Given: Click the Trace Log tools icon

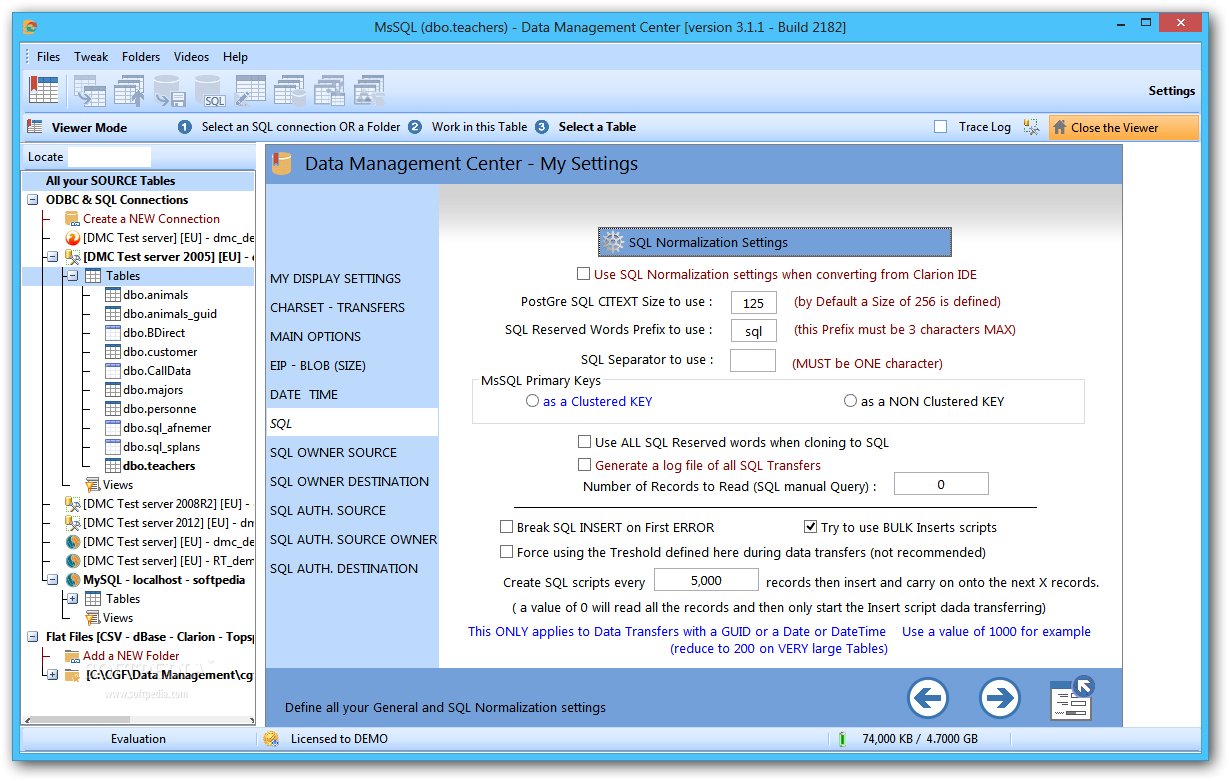Looking at the screenshot, I should 1031,127.
